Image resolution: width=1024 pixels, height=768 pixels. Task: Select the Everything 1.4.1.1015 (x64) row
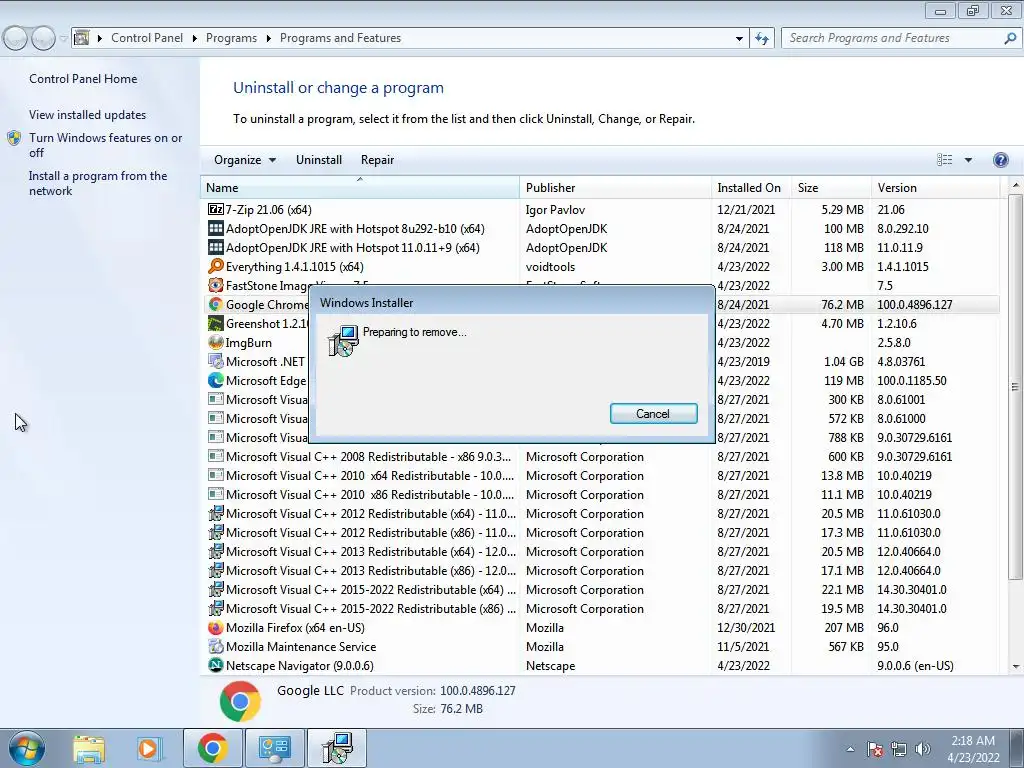coord(600,266)
